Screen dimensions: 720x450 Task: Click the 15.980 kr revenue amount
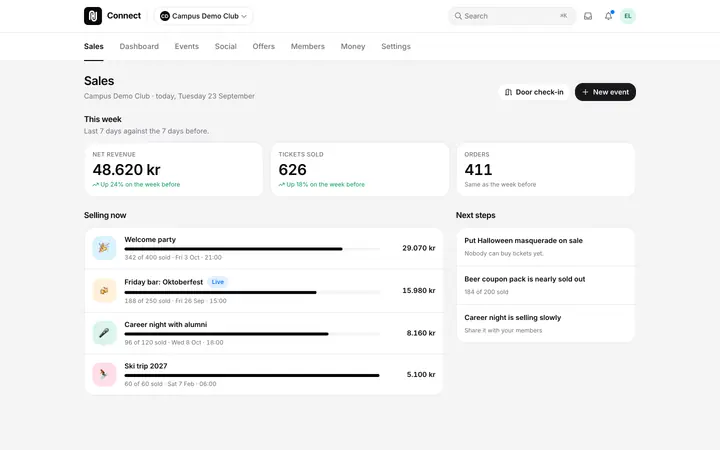[x=419, y=291]
